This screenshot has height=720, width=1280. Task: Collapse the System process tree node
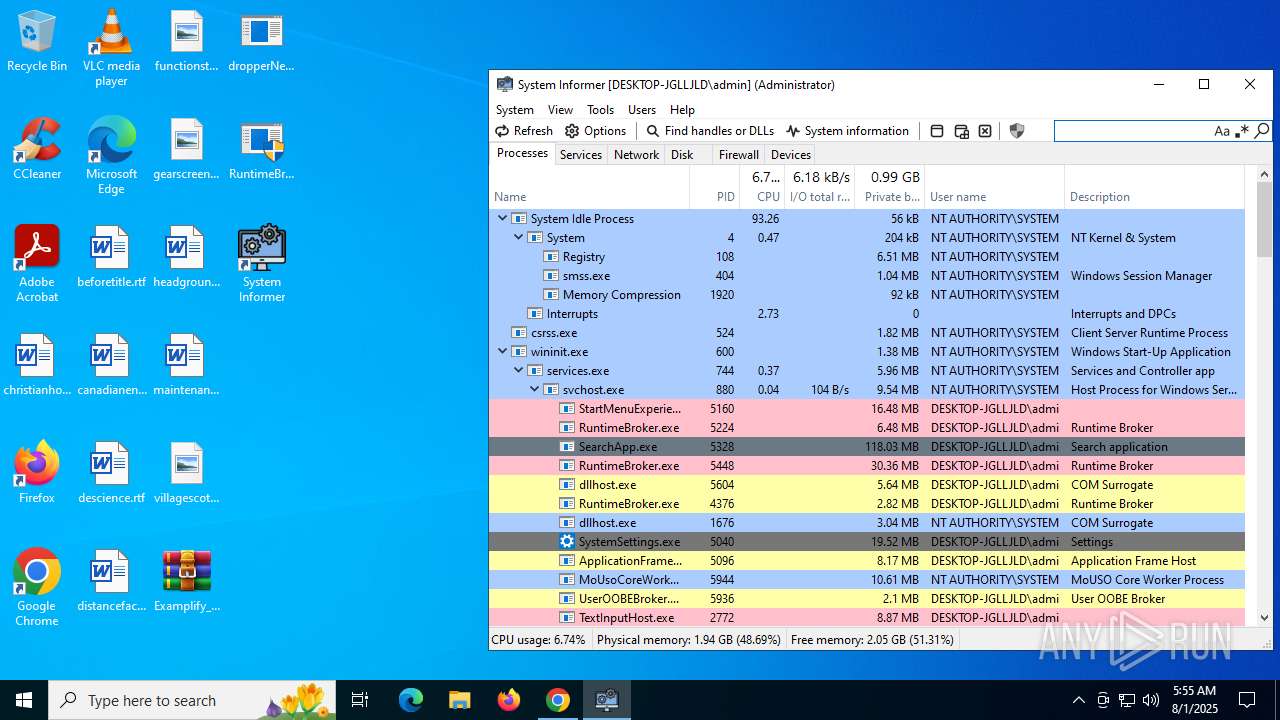[518, 237]
